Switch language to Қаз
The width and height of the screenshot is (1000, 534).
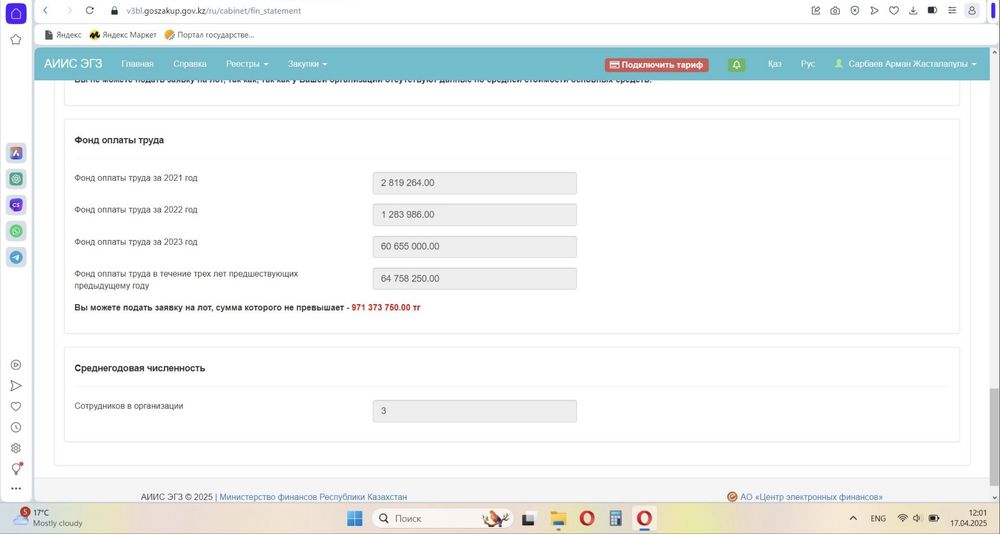(x=774, y=64)
